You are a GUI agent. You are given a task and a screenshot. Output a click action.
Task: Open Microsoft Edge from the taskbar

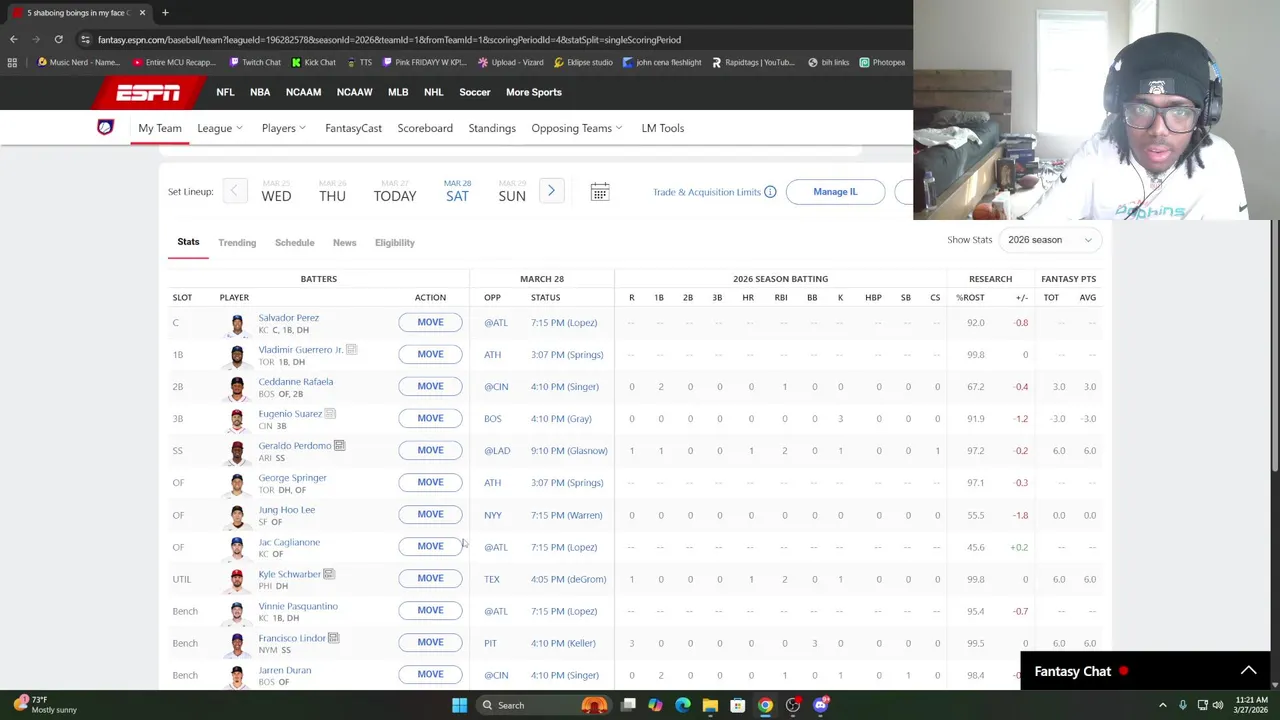(x=682, y=705)
